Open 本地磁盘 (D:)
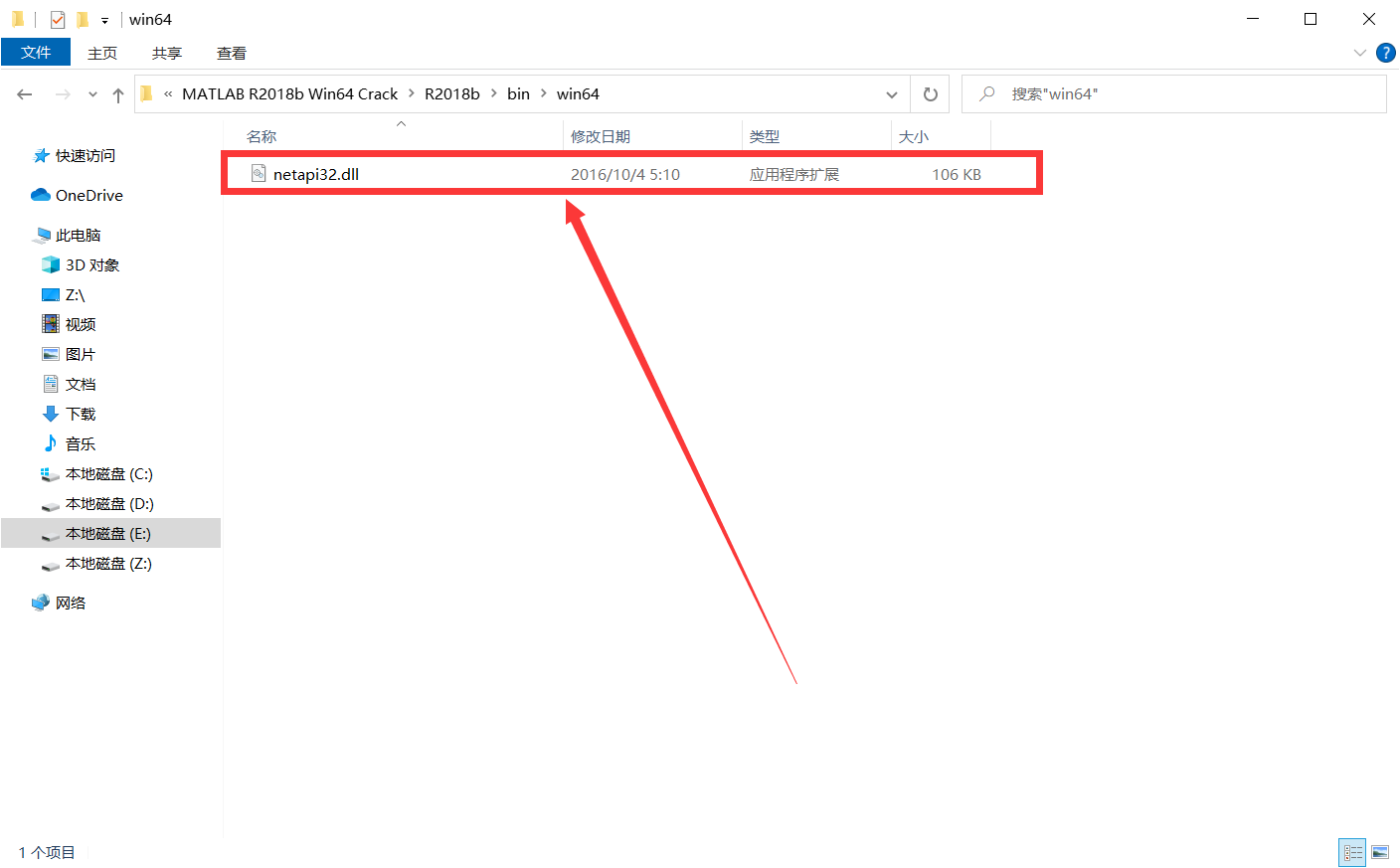1400x868 pixels. pyautogui.click(x=109, y=504)
